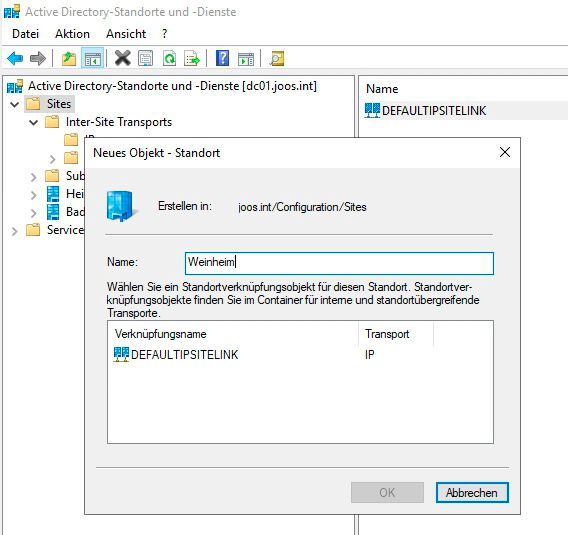The width and height of the screenshot is (568, 535).
Task: Click the Up one level folder icon
Action: 69,59
